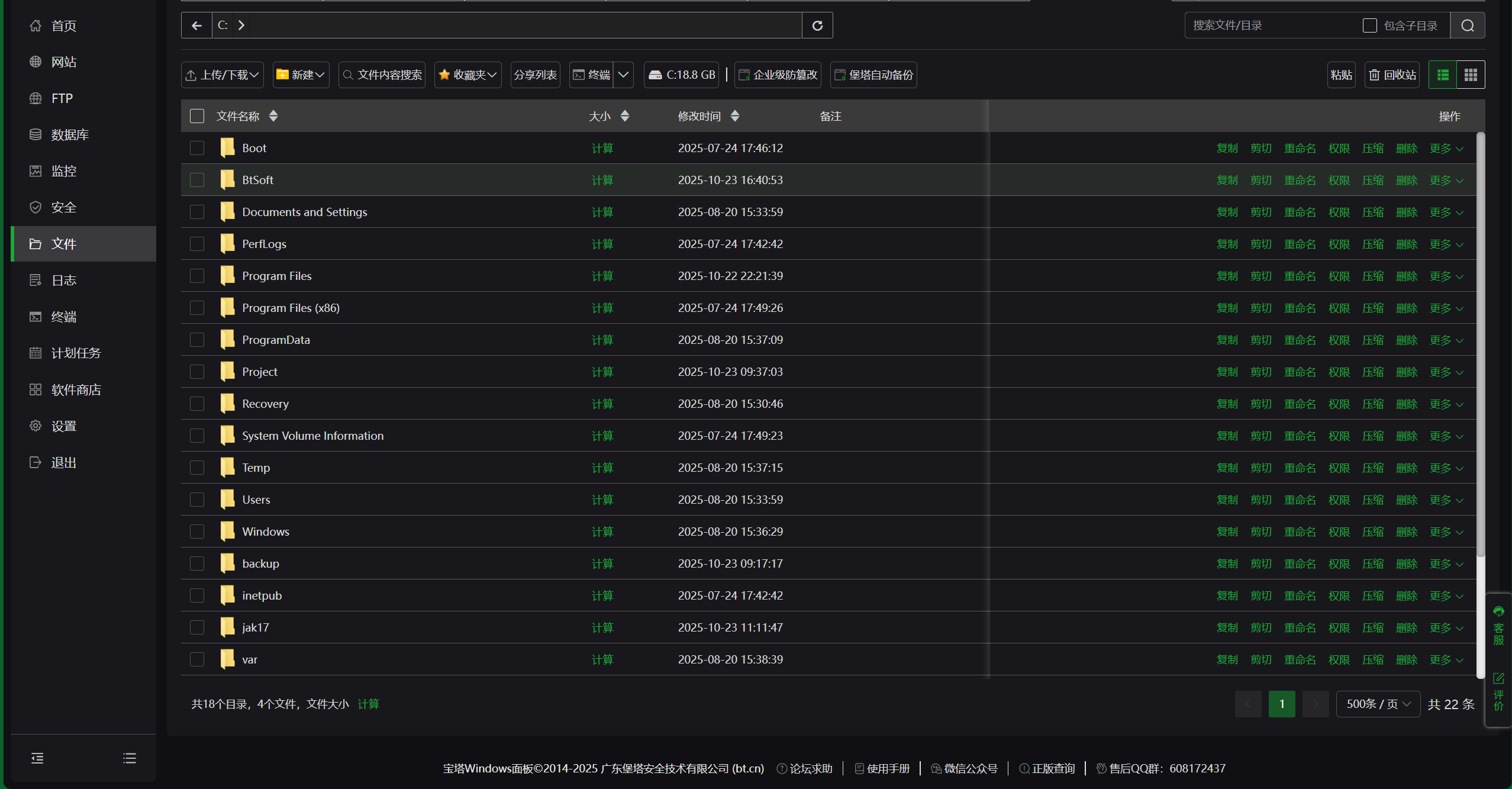Click the file list vertical scrollbar

tap(1480, 343)
